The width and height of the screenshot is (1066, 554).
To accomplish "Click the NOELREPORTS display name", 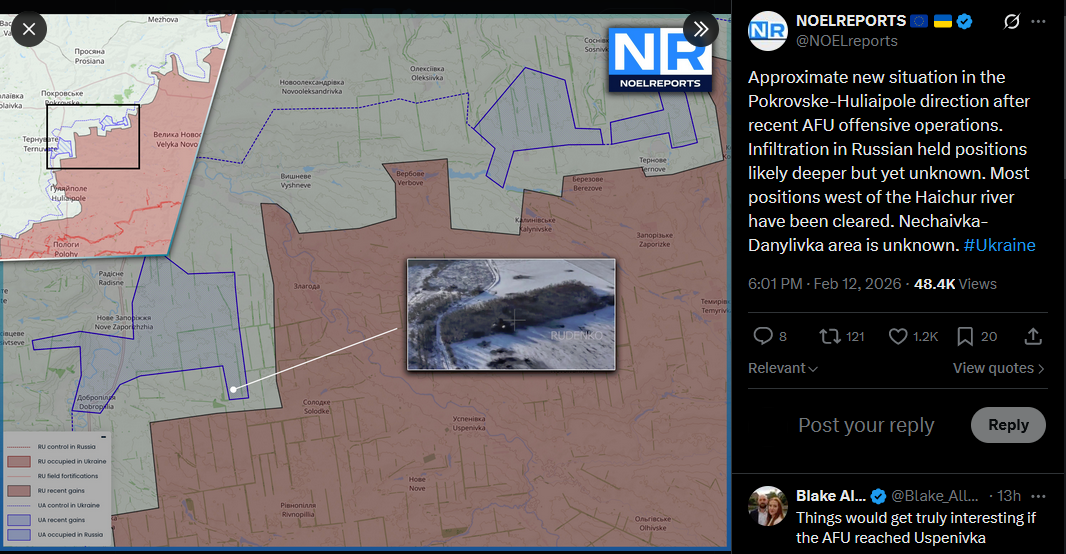I will [851, 21].
